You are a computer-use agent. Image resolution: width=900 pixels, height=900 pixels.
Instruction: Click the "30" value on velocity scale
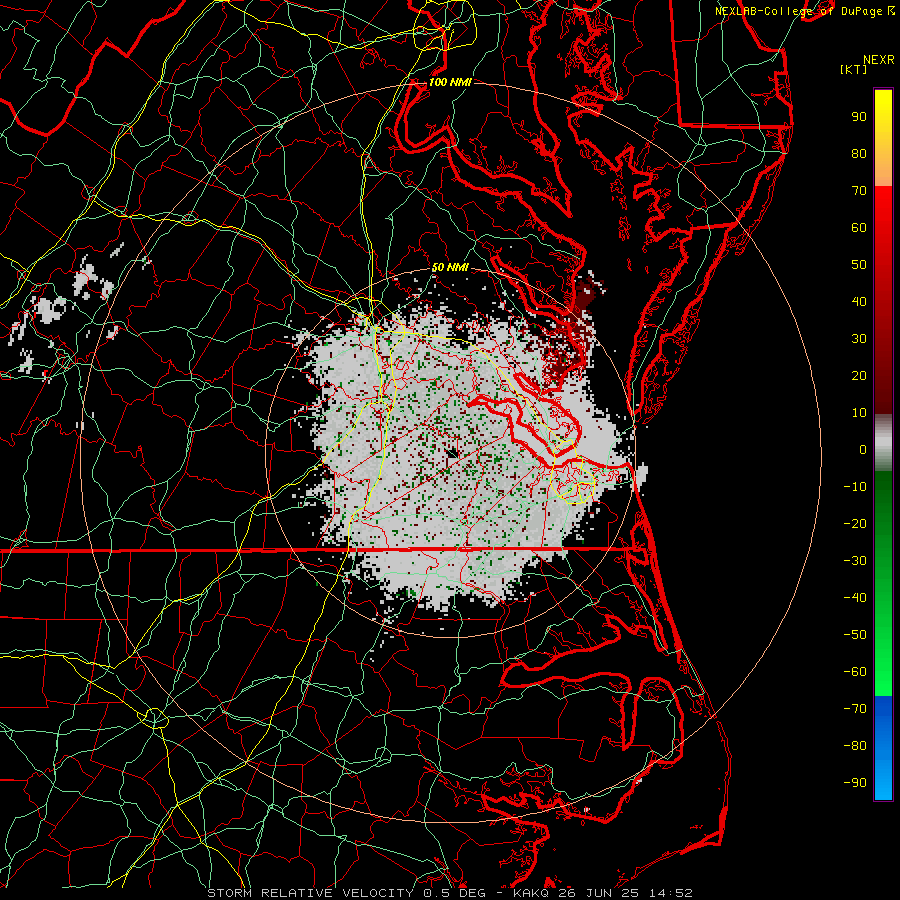tap(859, 339)
